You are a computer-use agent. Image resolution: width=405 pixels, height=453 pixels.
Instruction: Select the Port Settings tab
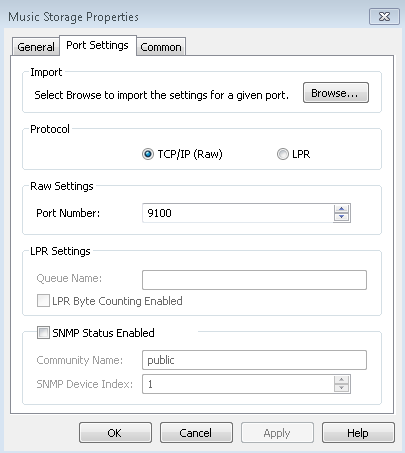98,45
